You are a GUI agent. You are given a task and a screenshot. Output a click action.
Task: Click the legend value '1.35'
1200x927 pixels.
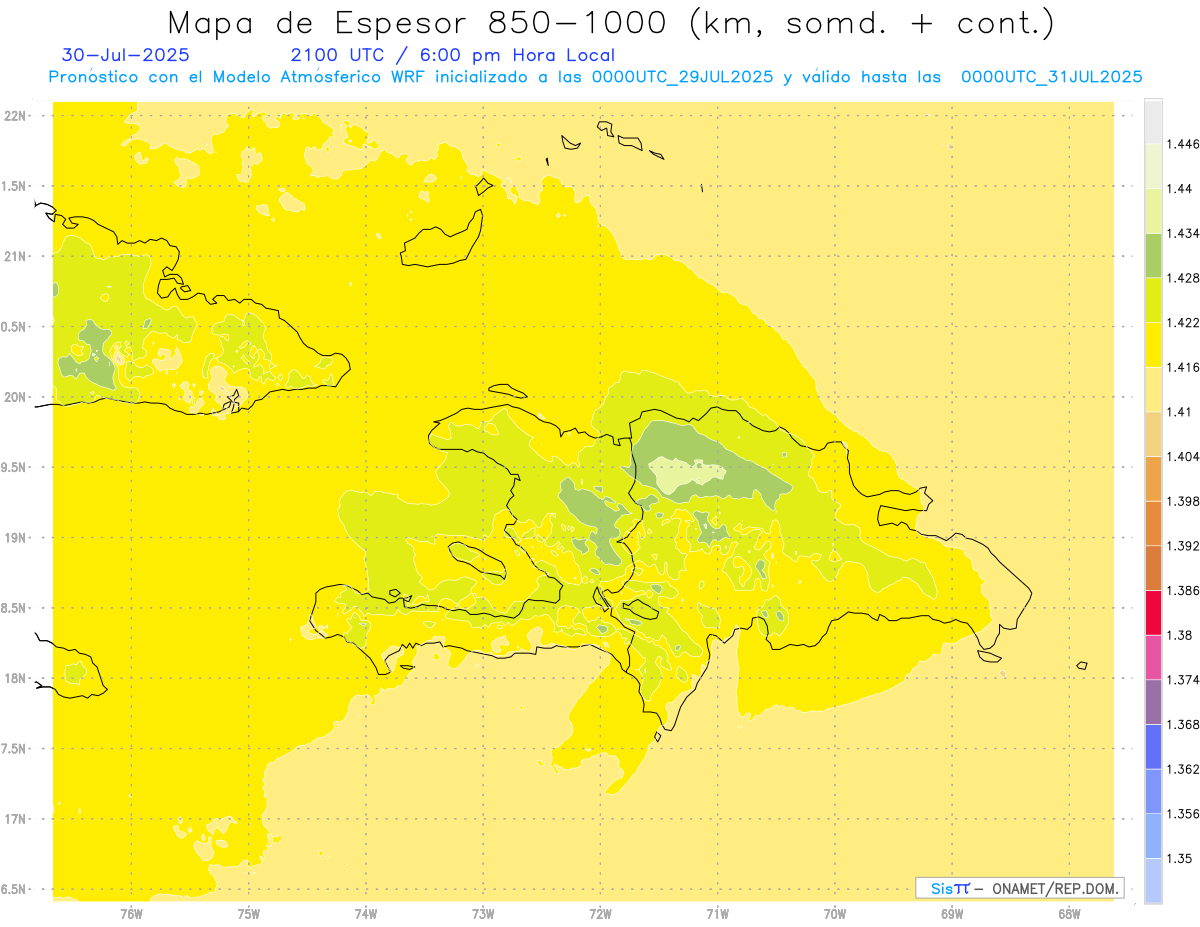[x=1178, y=859]
